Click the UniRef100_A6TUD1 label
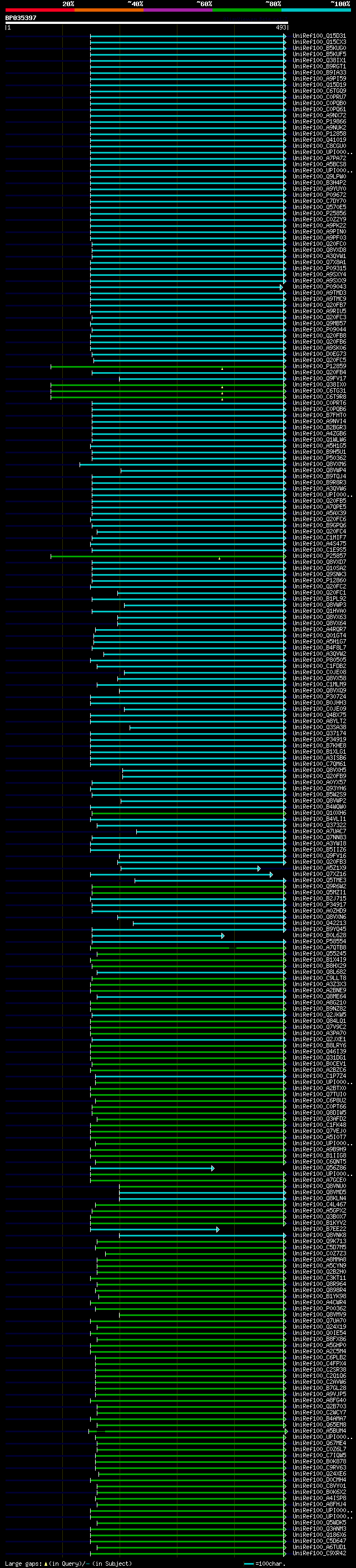This screenshot has height=1568, width=356. click(x=319, y=1547)
